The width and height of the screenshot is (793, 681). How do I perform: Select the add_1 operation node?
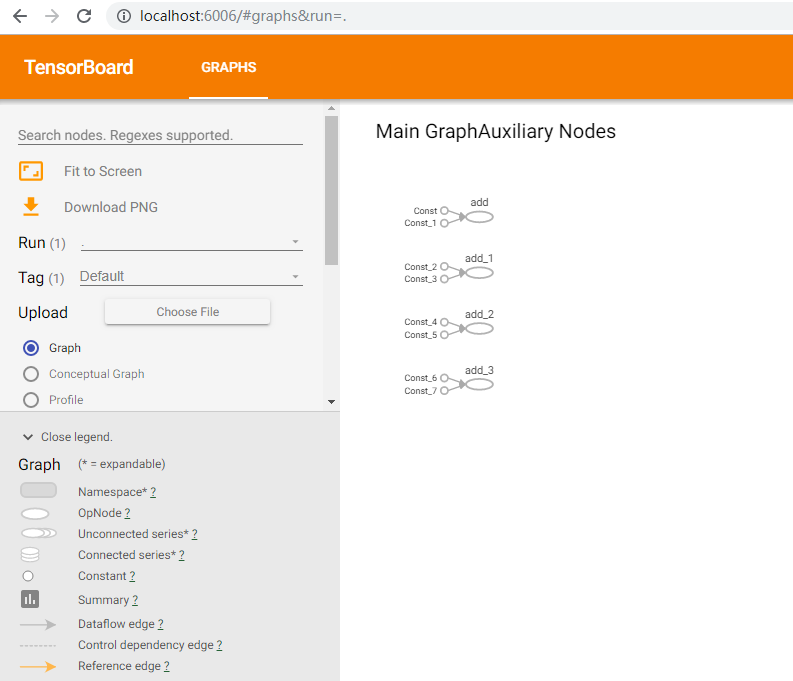coord(479,273)
